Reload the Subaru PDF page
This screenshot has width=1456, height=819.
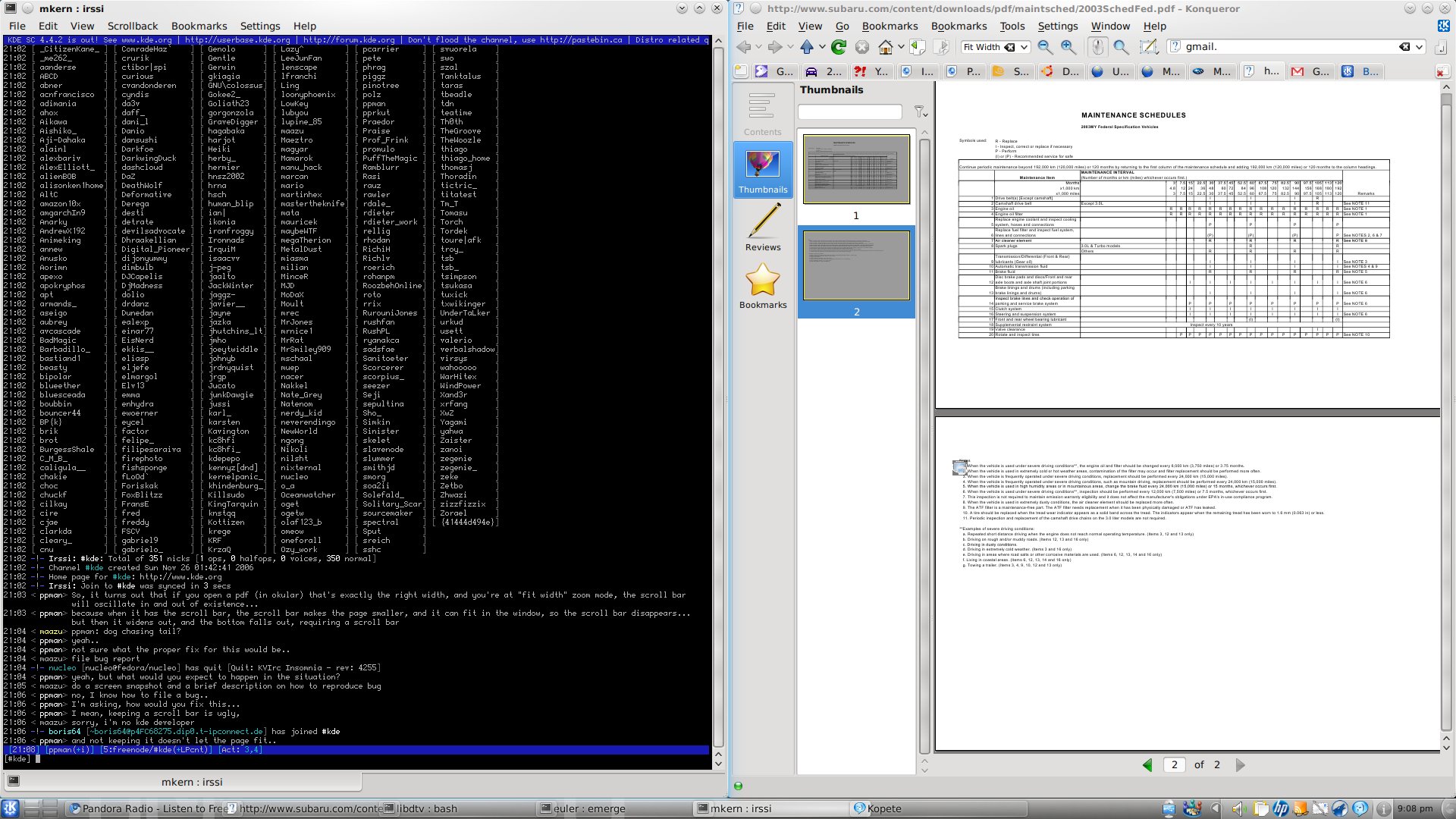(x=839, y=47)
